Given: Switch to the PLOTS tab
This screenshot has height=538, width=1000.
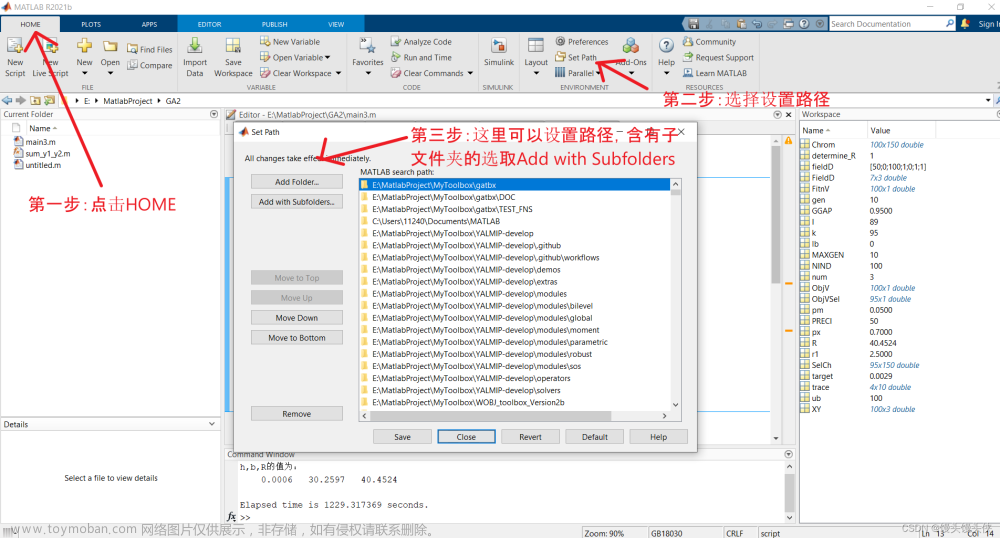Looking at the screenshot, I should pos(91,24).
